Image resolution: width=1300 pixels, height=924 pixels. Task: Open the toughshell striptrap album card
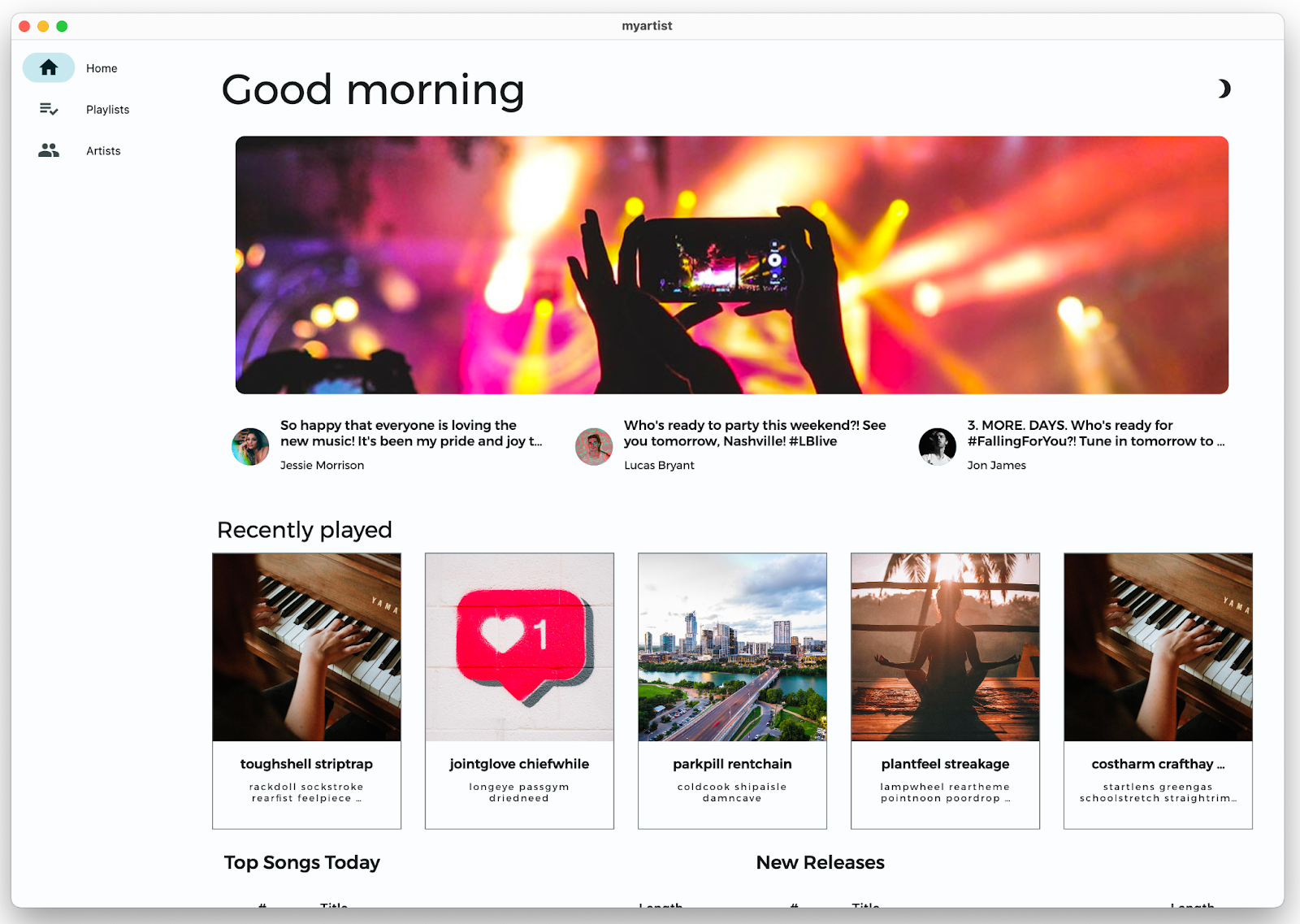pos(306,691)
